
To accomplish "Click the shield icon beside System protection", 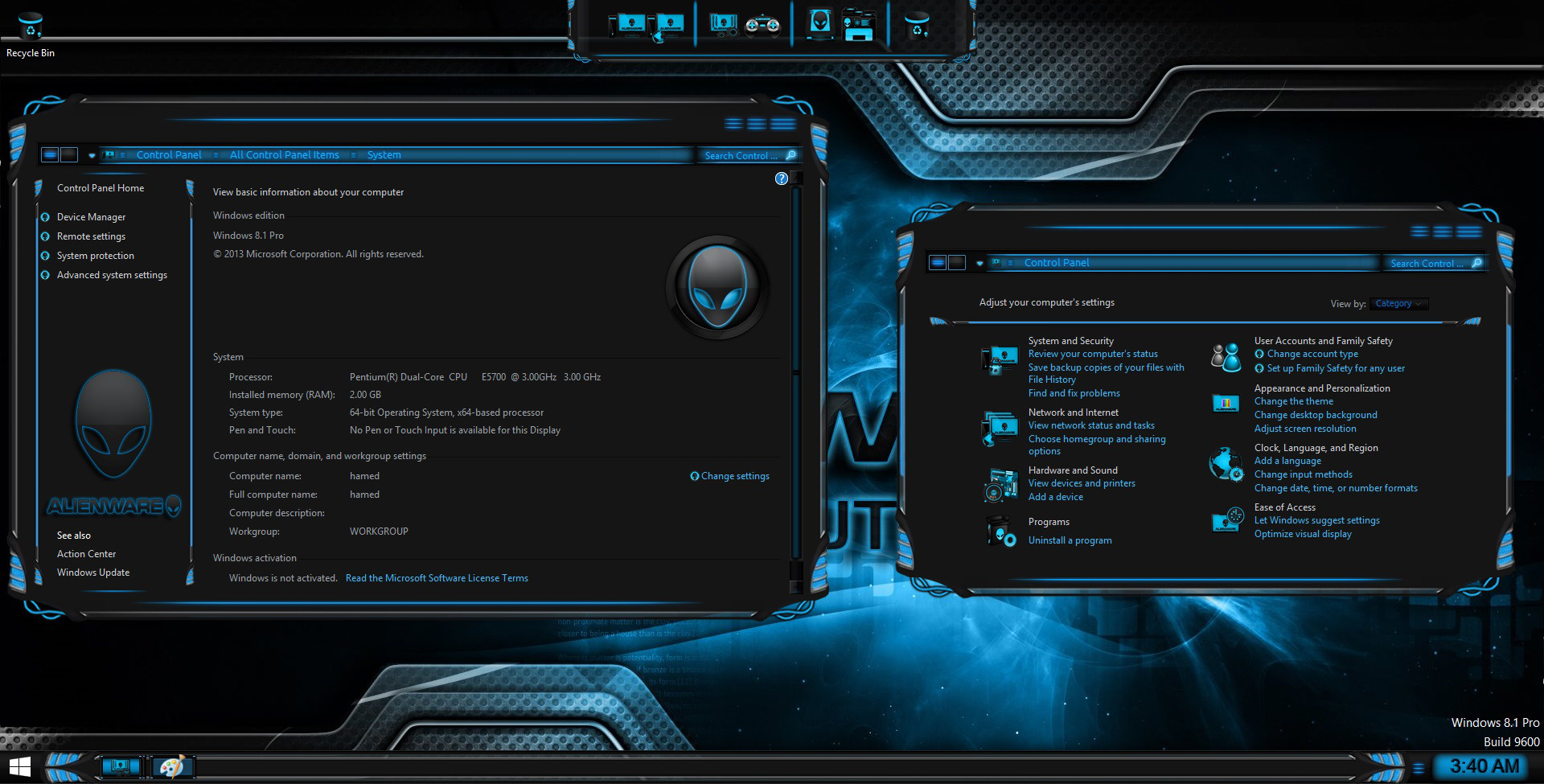I will coord(45,256).
